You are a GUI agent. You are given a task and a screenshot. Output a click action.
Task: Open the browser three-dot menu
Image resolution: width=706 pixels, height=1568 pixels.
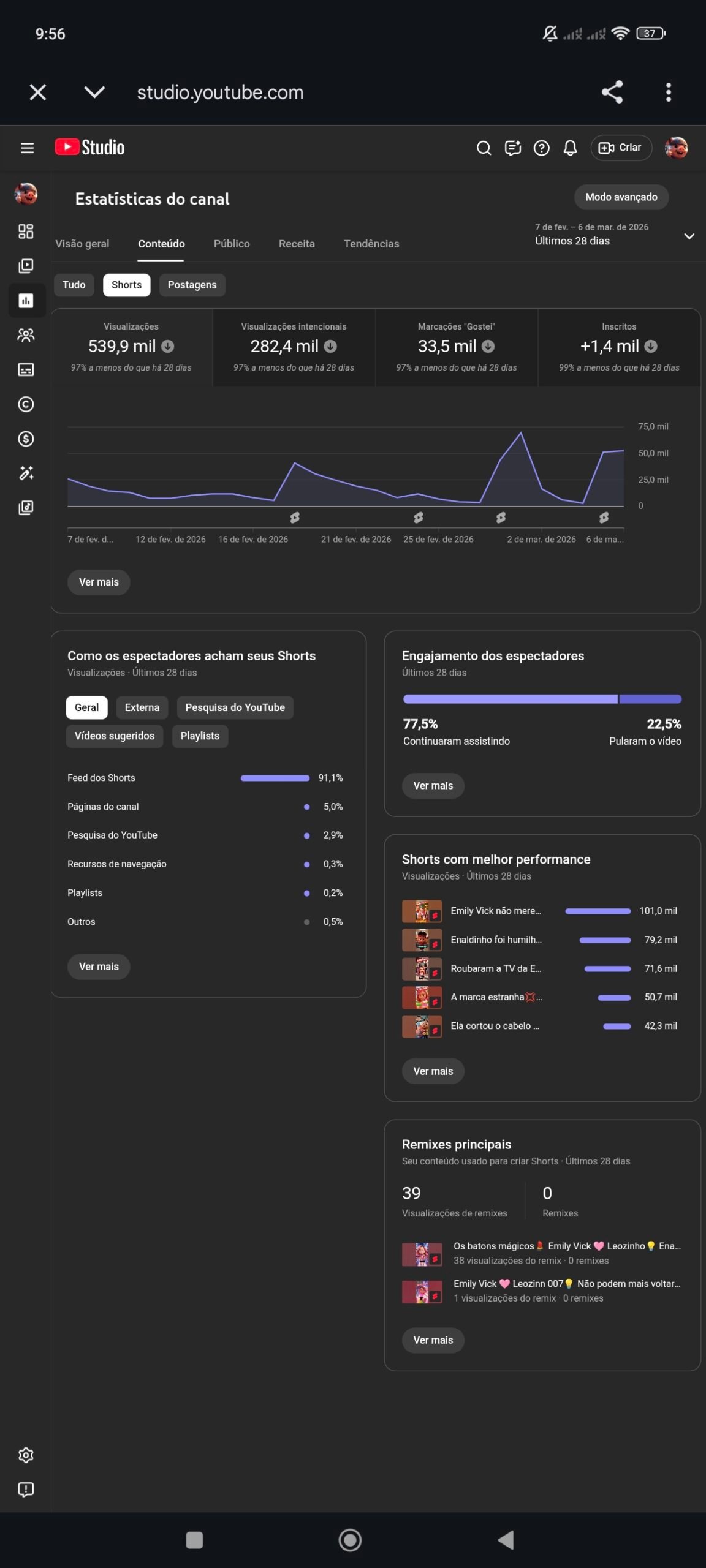click(669, 92)
